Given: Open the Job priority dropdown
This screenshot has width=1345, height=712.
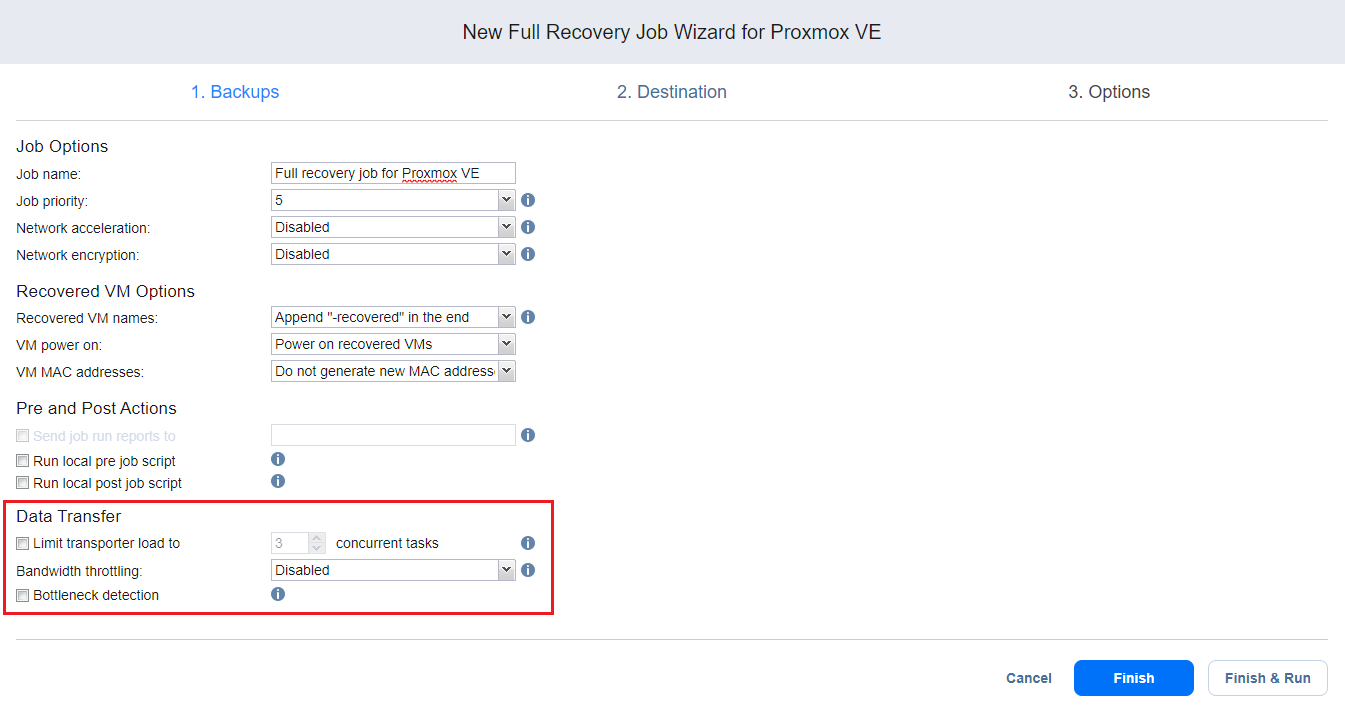Looking at the screenshot, I should [x=393, y=200].
